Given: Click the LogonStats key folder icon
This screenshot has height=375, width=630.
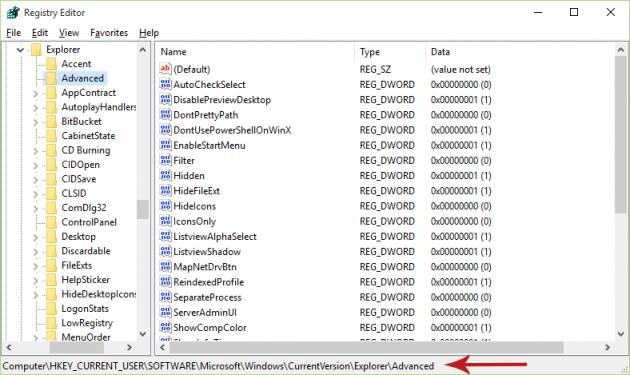Looking at the screenshot, I should 51,309.
